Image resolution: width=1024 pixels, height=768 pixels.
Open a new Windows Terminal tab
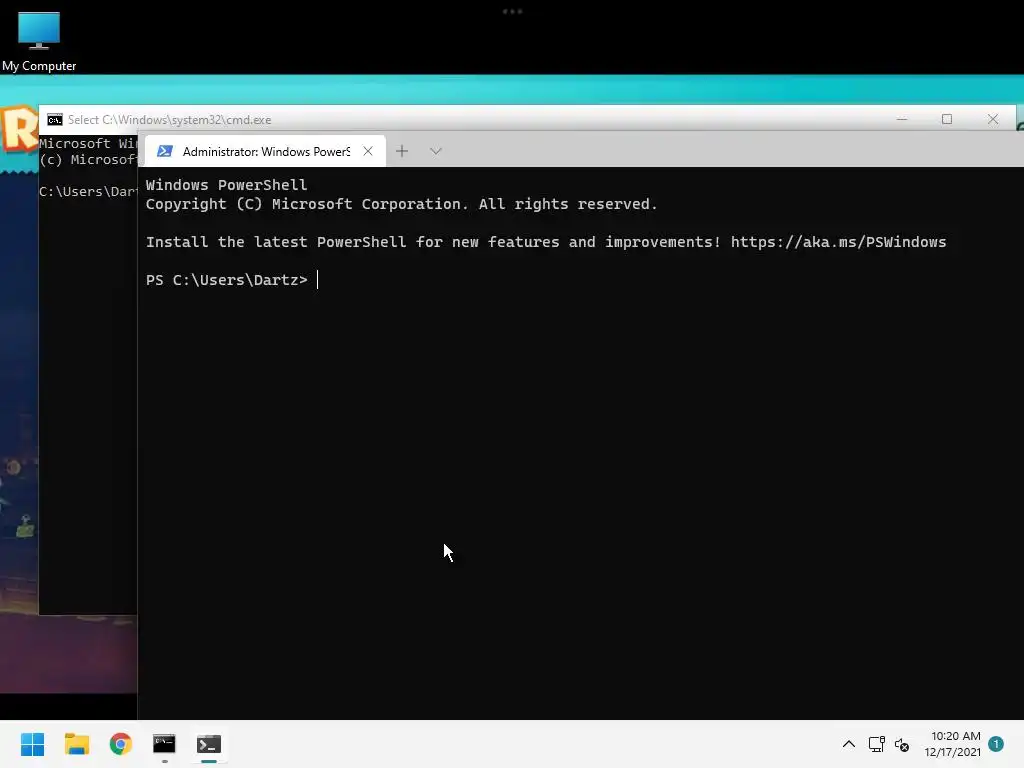pos(402,152)
